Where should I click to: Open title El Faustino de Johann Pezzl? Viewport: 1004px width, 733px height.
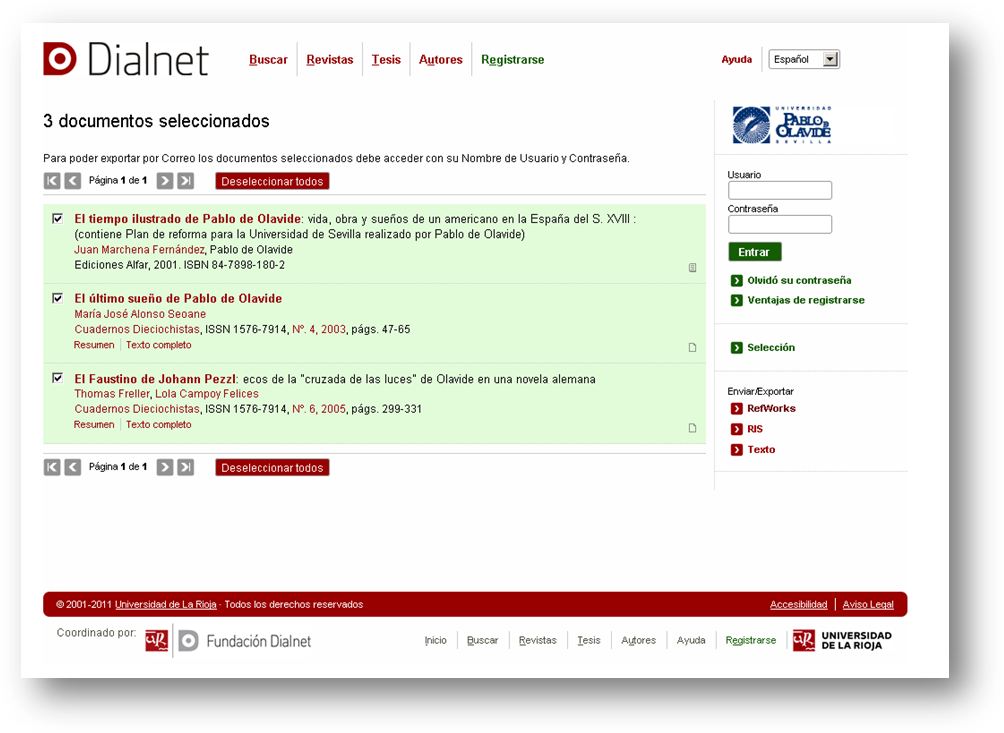pos(155,379)
